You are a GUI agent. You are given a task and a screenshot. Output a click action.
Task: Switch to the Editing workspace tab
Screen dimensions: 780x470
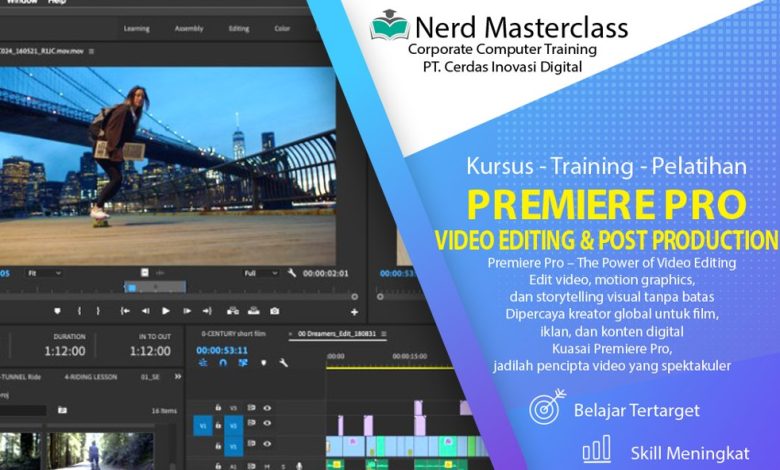click(x=239, y=29)
